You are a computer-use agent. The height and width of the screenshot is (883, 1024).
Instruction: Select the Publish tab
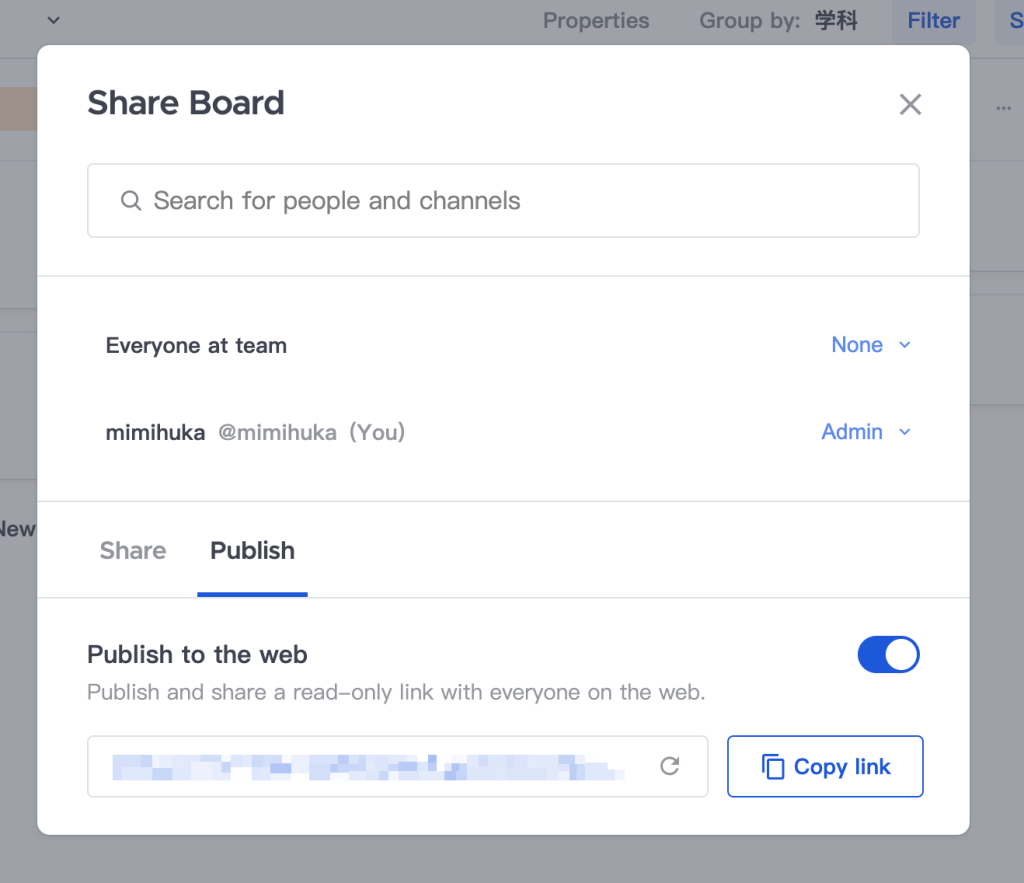tap(252, 551)
